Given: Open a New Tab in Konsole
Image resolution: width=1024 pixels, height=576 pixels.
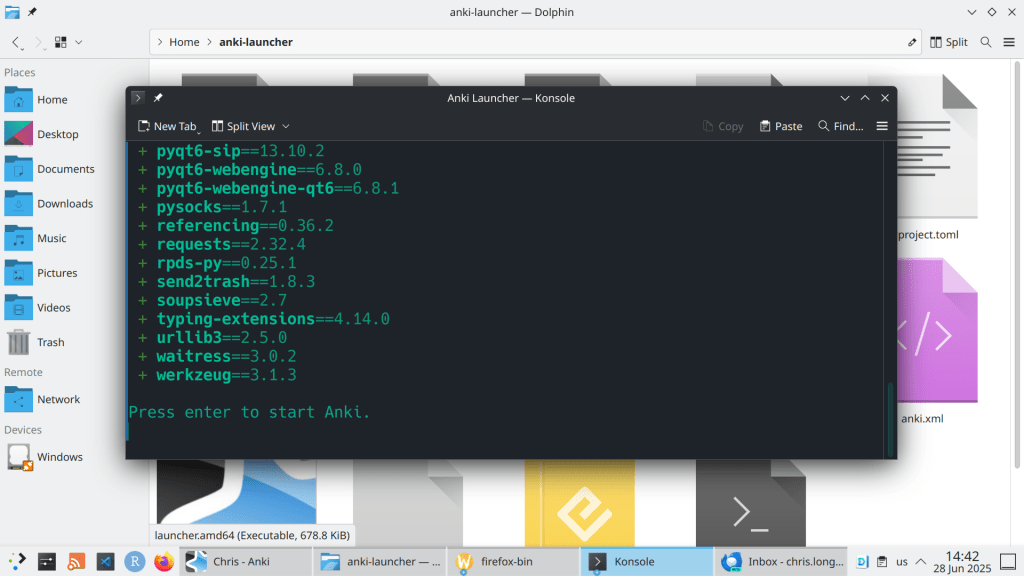Looking at the screenshot, I should (x=167, y=126).
